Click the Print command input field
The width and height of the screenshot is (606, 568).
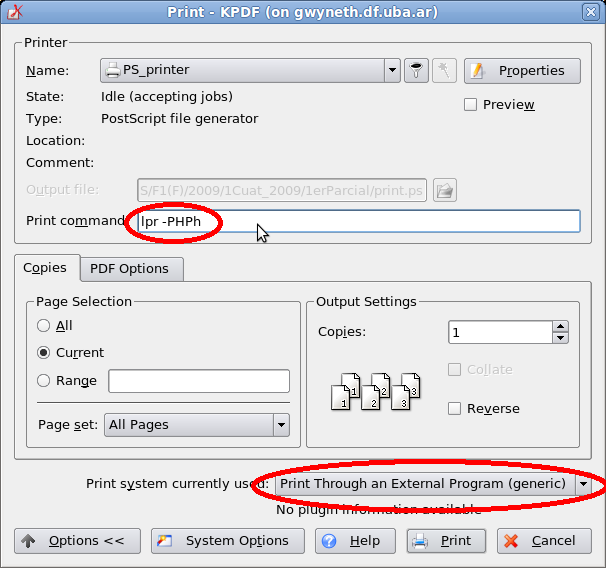(x=359, y=221)
